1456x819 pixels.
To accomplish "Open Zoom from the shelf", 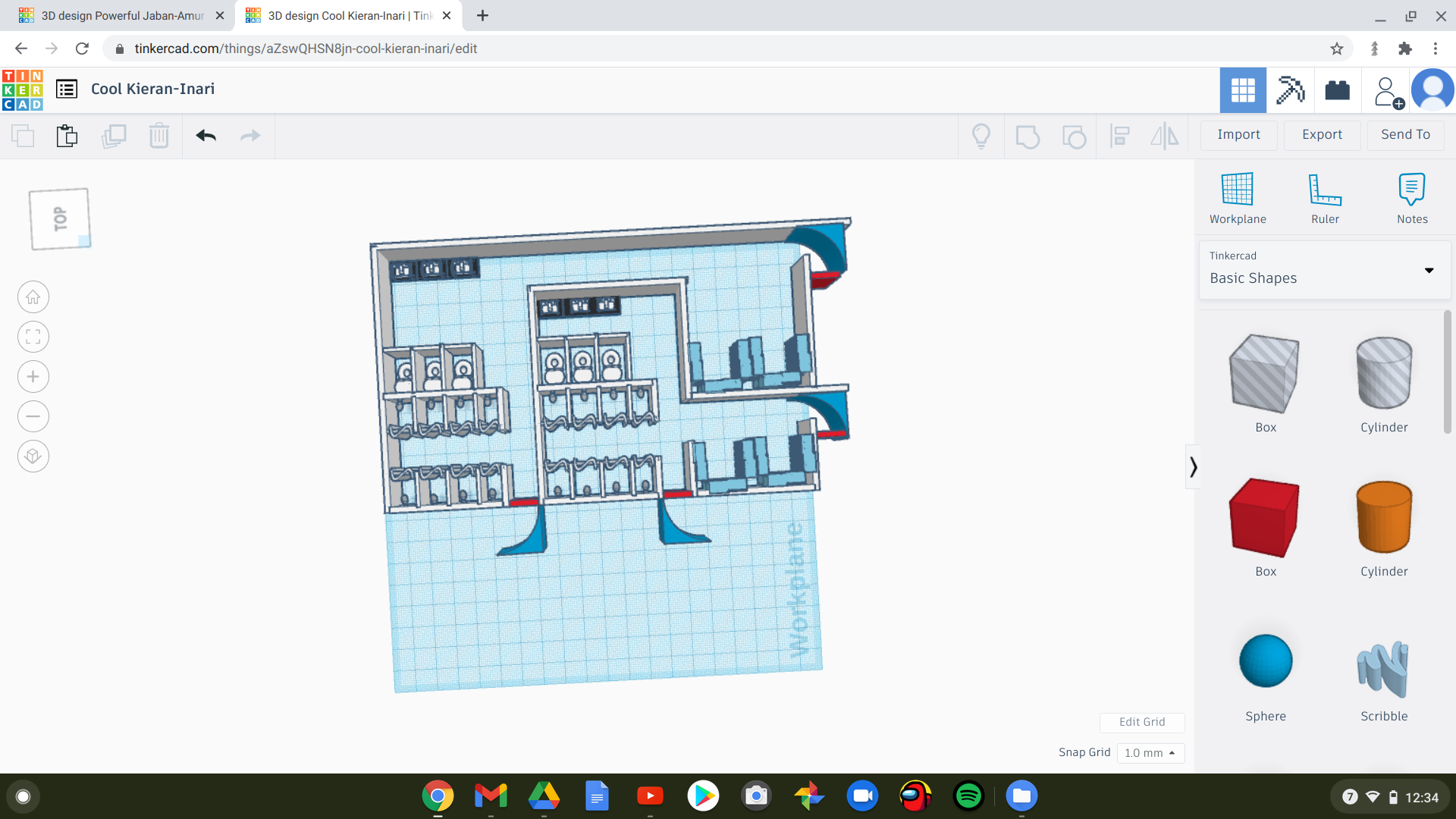I will 862,795.
